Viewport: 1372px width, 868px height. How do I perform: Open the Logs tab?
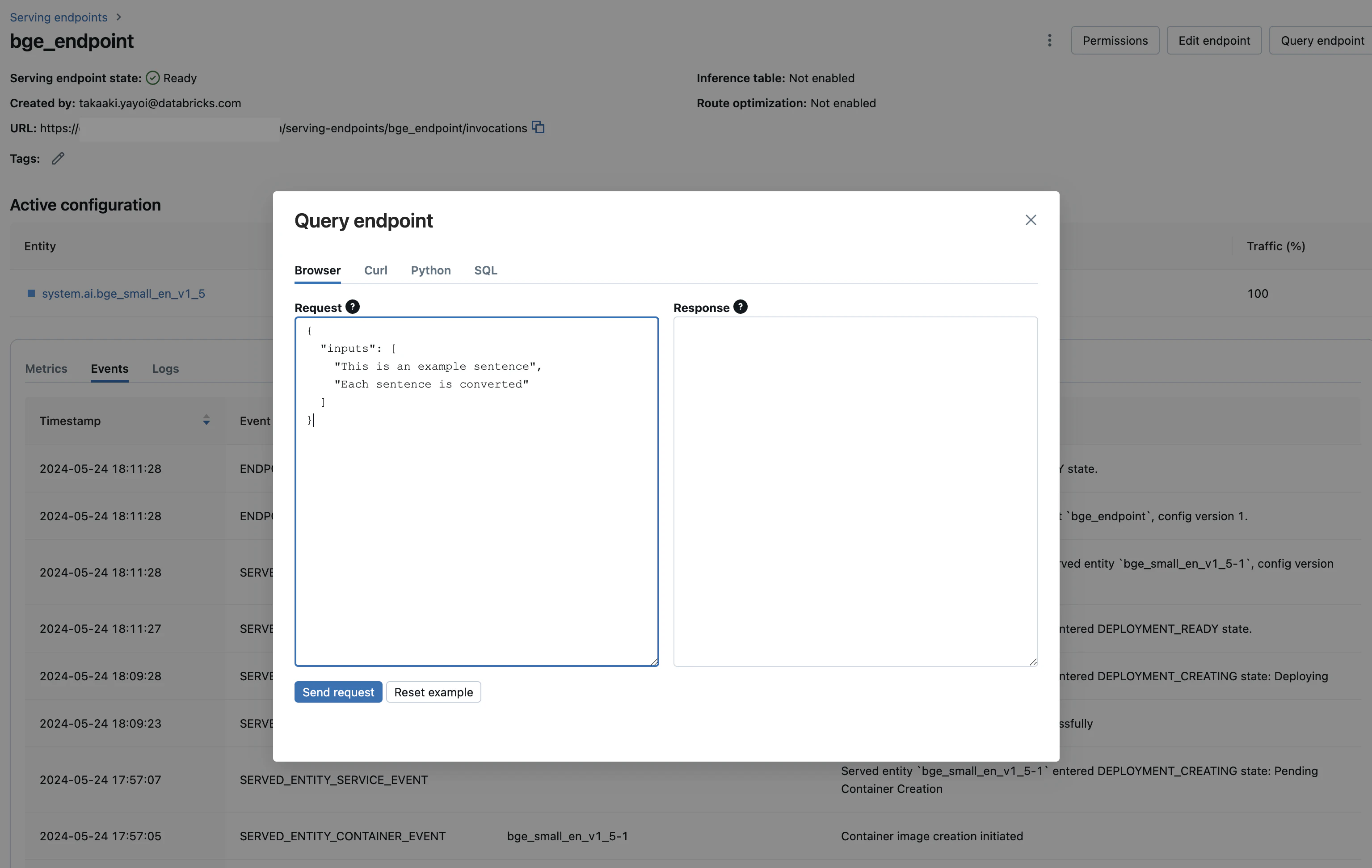pyautogui.click(x=165, y=369)
